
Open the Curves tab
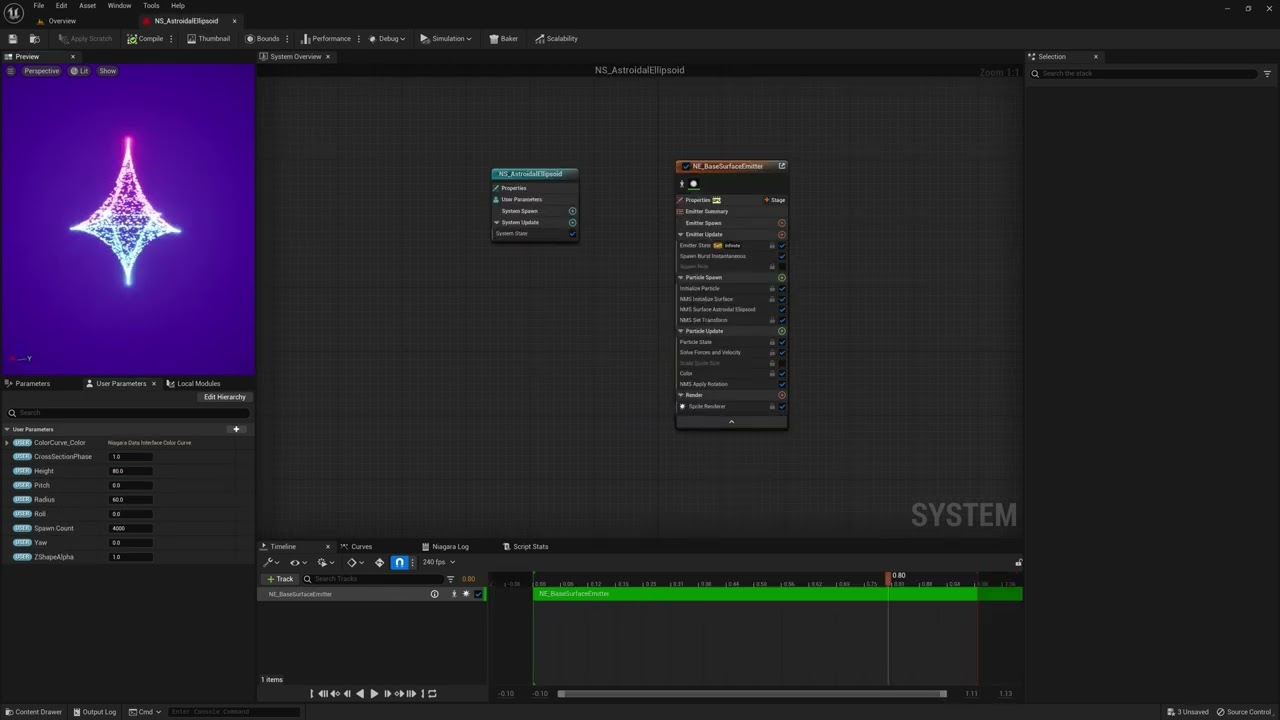point(356,547)
